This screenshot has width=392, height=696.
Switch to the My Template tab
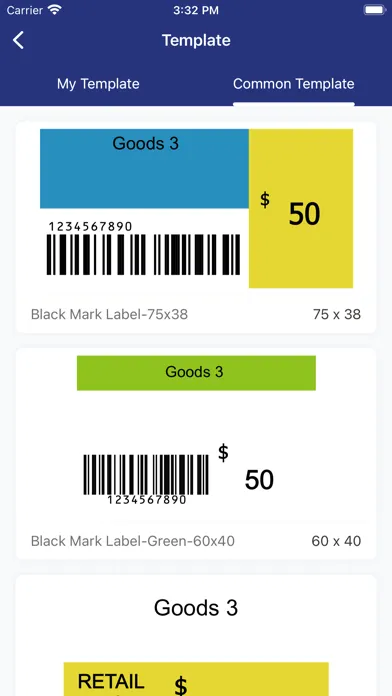(x=98, y=84)
